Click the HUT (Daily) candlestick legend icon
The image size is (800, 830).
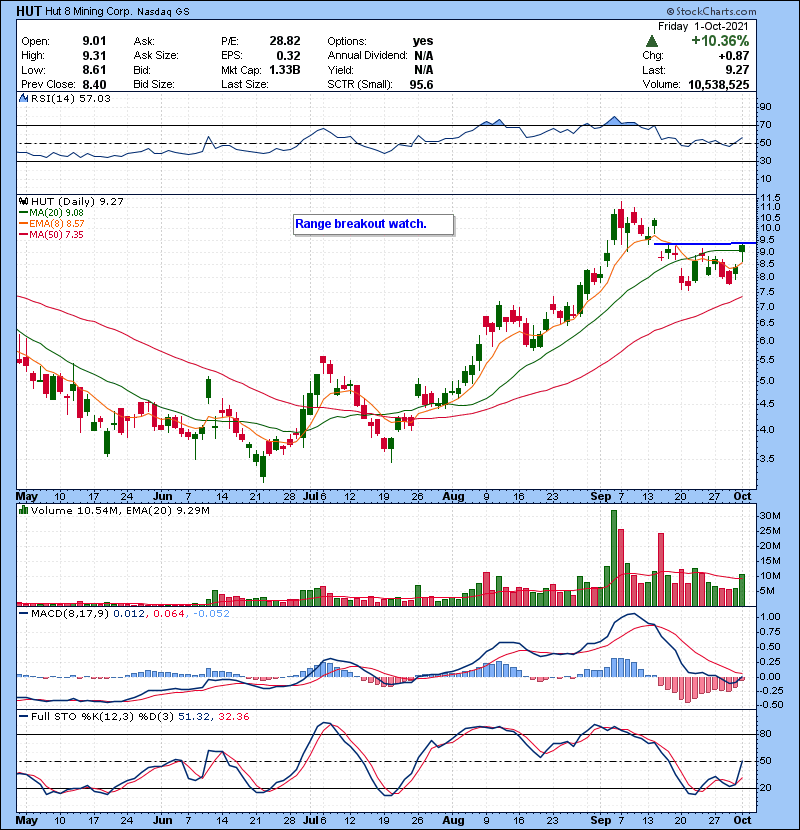(x=23, y=202)
